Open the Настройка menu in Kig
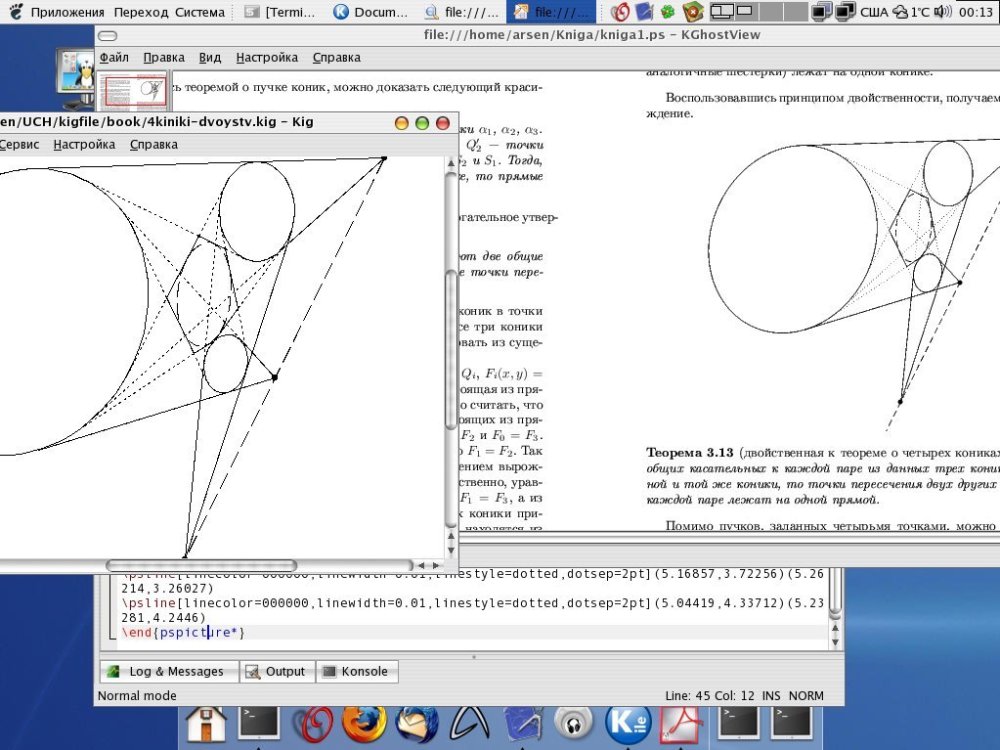This screenshot has height=750, width=1000. (x=84, y=145)
